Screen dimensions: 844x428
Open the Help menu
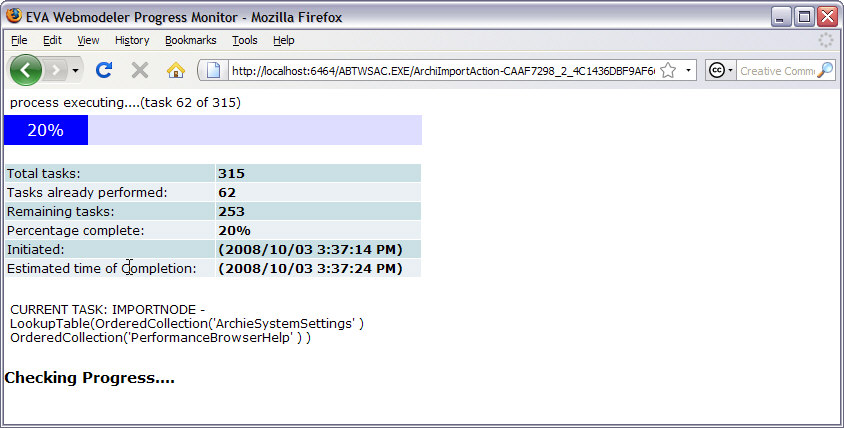(284, 40)
